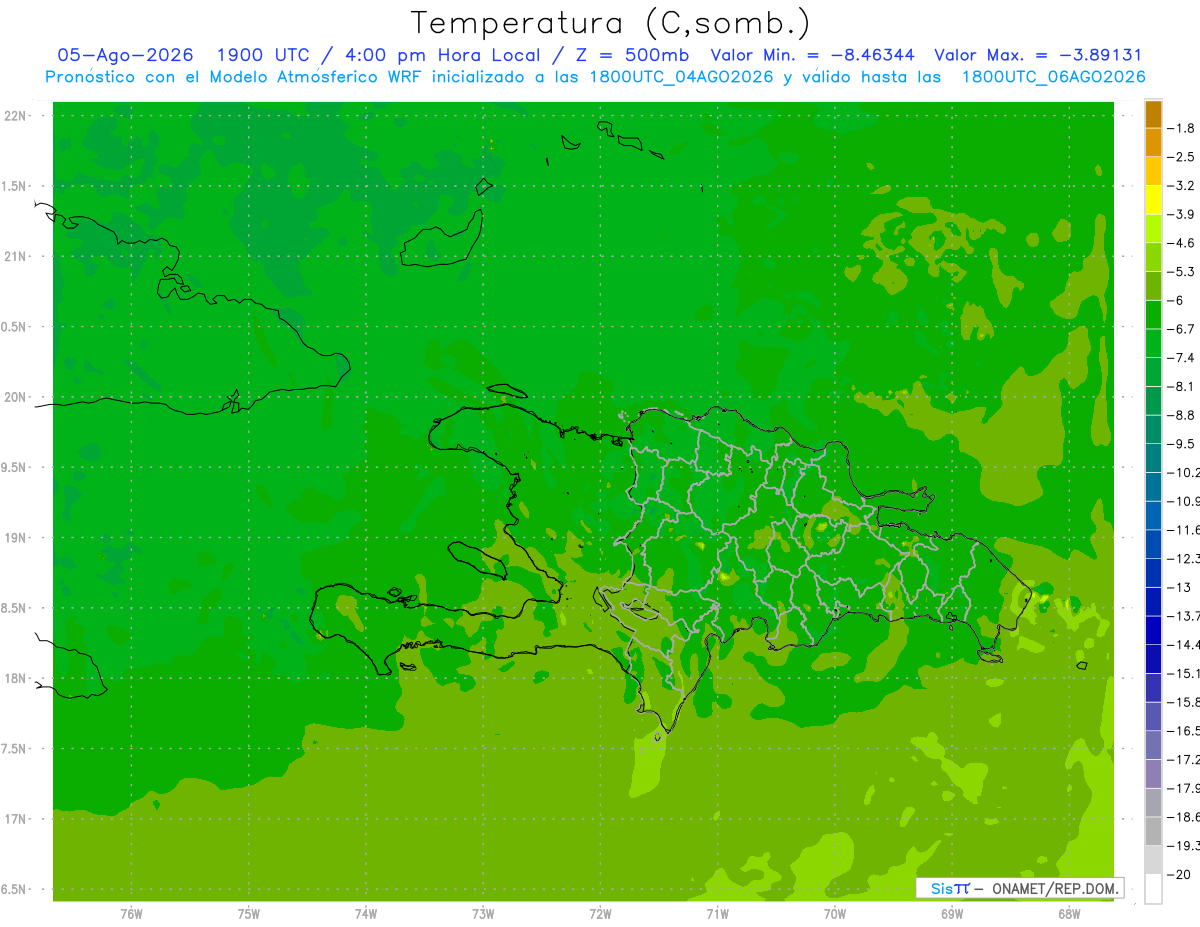Screen dimensions: 1200x927
Task: Click the "-7.4" colorbar label
Action: pos(1181,358)
